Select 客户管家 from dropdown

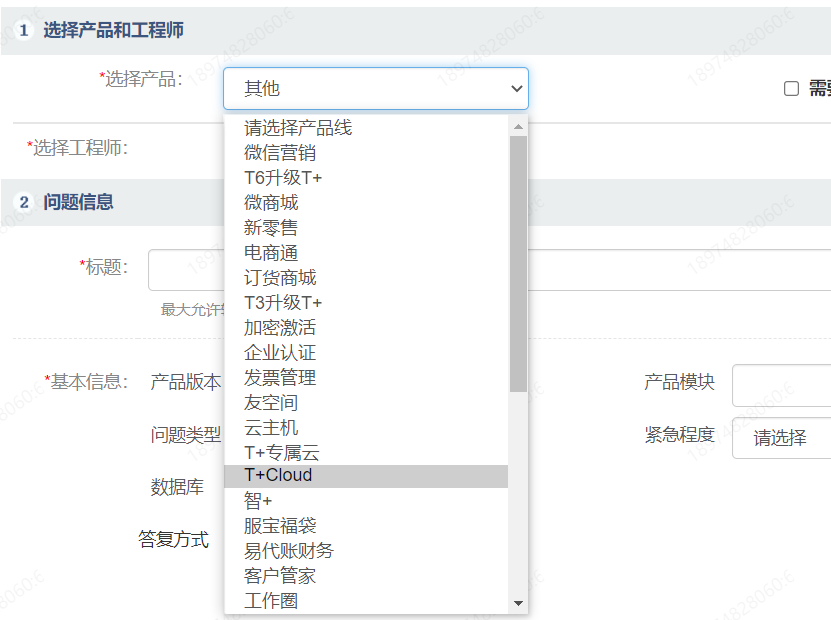(x=366, y=576)
